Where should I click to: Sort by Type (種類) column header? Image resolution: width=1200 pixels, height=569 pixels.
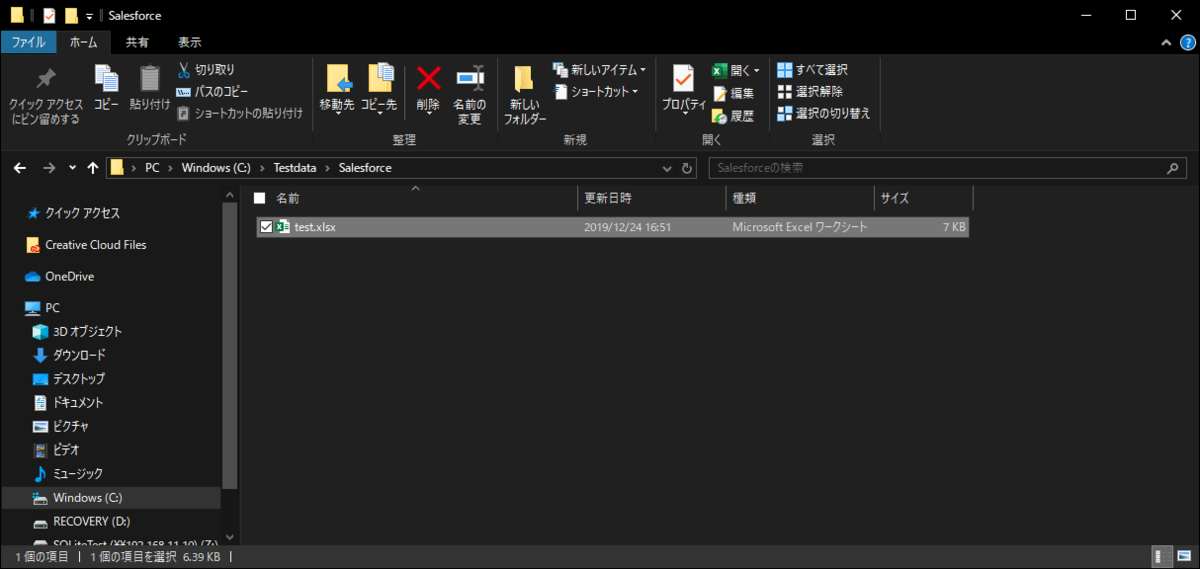pos(799,198)
